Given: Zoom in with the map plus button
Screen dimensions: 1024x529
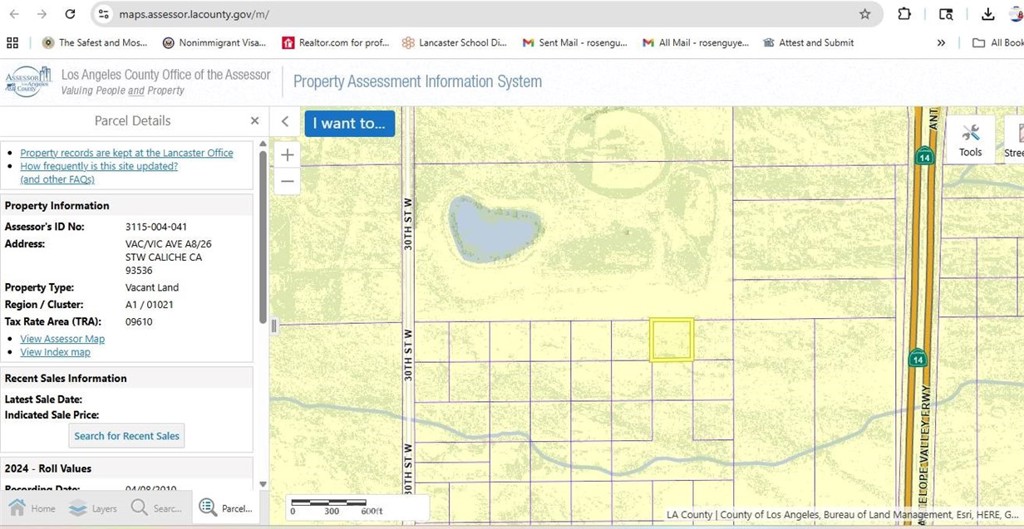Looking at the screenshot, I should pyautogui.click(x=287, y=155).
